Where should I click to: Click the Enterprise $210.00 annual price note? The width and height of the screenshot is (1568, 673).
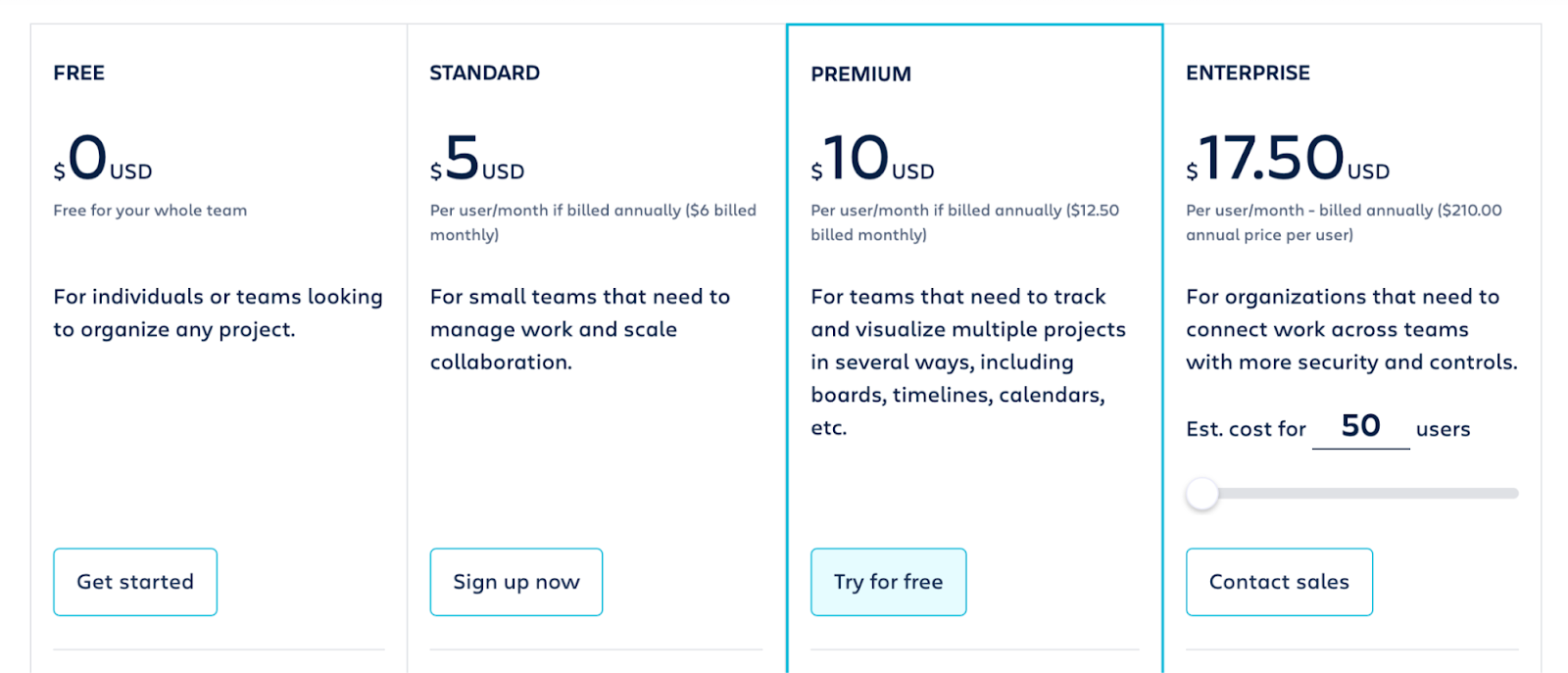(1344, 222)
